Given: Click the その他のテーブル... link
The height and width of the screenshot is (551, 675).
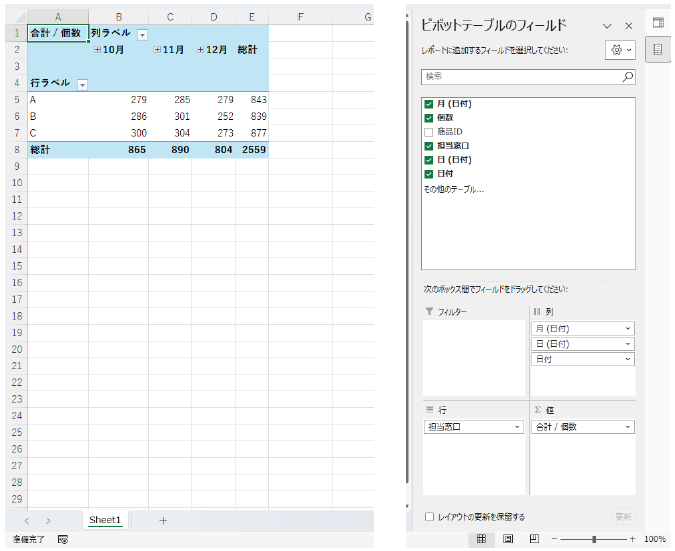Looking at the screenshot, I should [454, 188].
